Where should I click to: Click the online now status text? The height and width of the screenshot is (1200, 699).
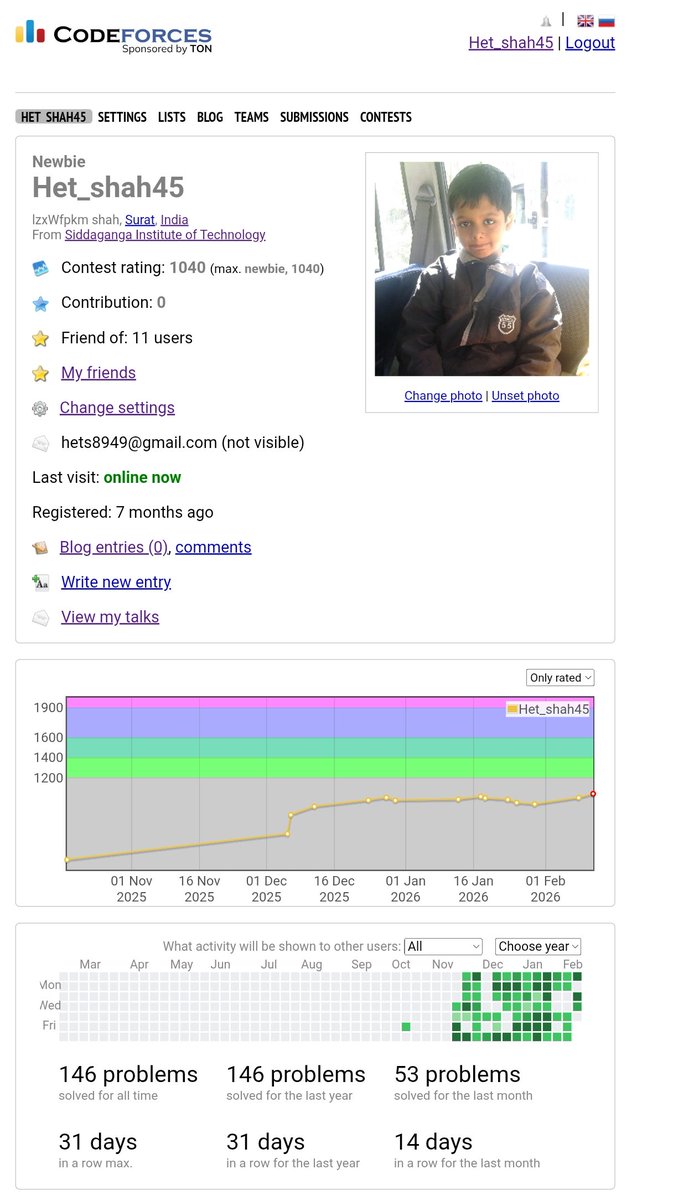143,478
